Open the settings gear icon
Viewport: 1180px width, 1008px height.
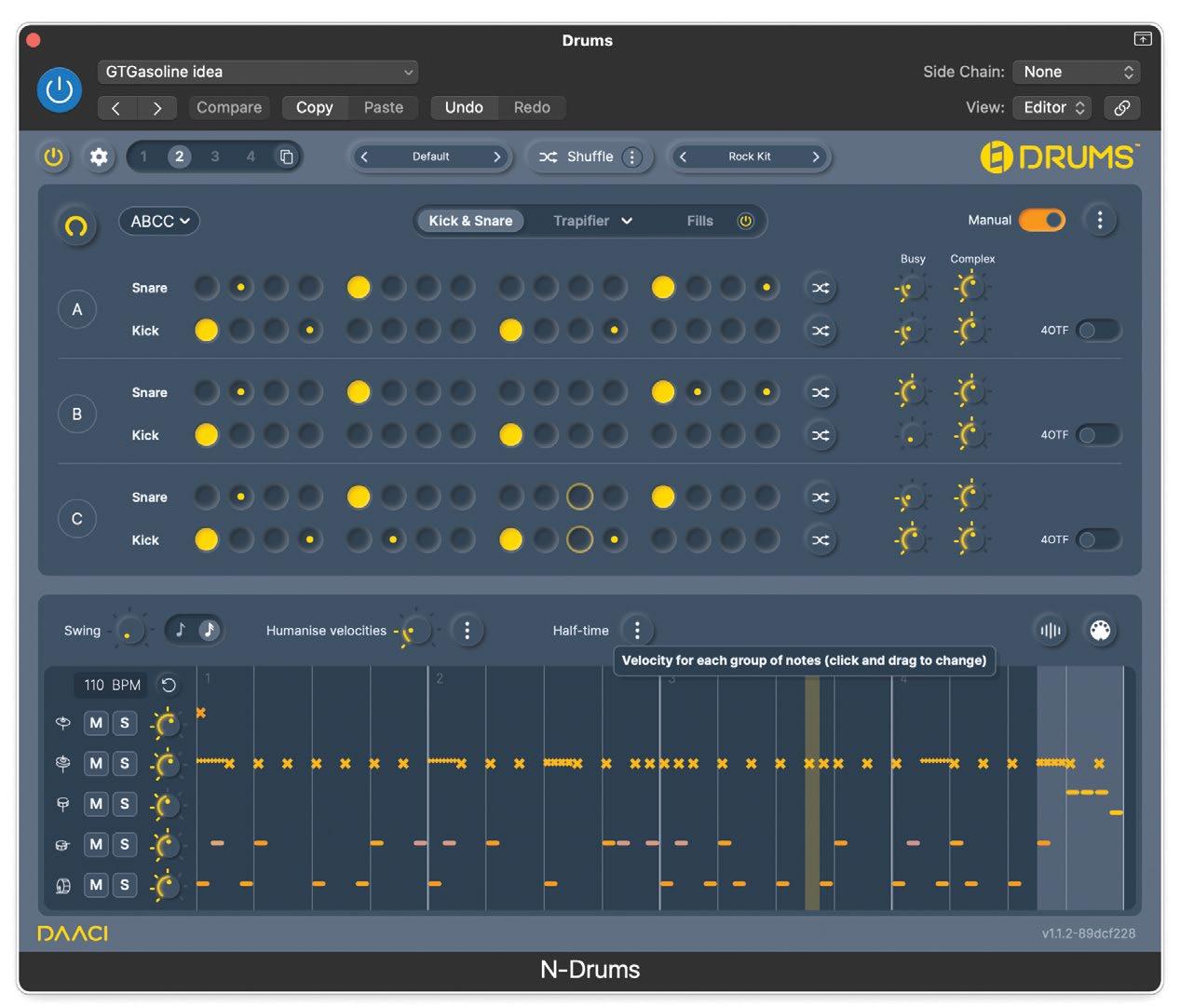pyautogui.click(x=99, y=157)
